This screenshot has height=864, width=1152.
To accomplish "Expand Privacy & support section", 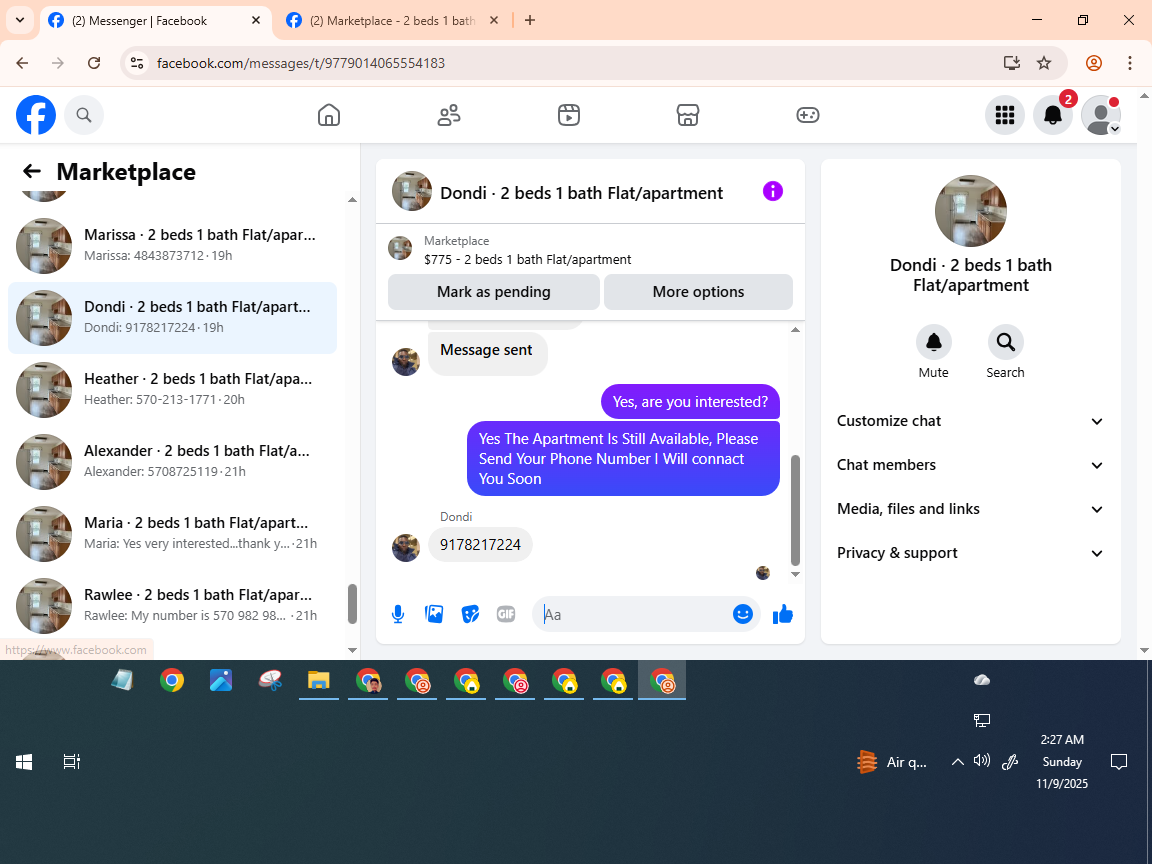I will 971,553.
